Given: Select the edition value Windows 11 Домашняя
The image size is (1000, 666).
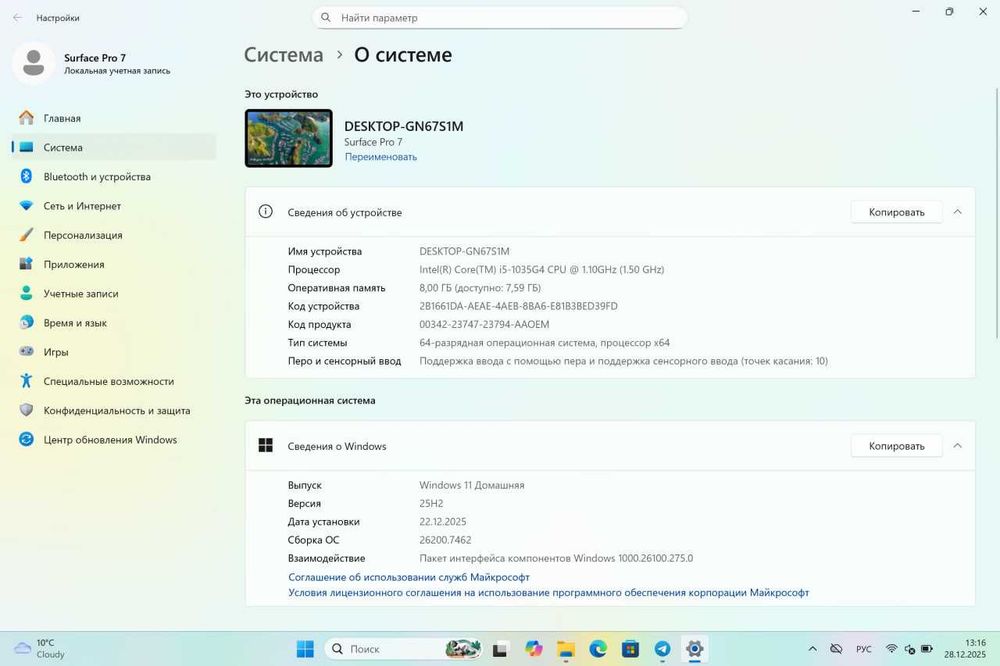Looking at the screenshot, I should (x=472, y=485).
